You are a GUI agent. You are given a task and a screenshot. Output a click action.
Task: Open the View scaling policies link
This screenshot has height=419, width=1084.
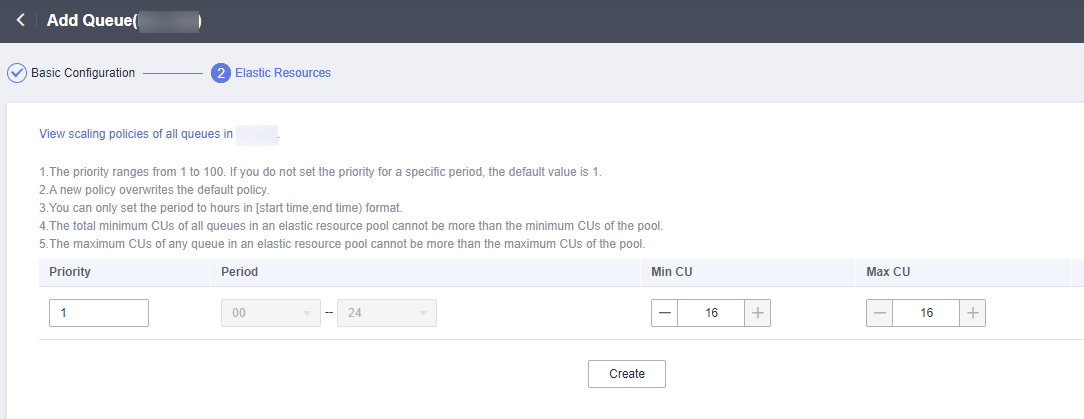tap(136, 133)
